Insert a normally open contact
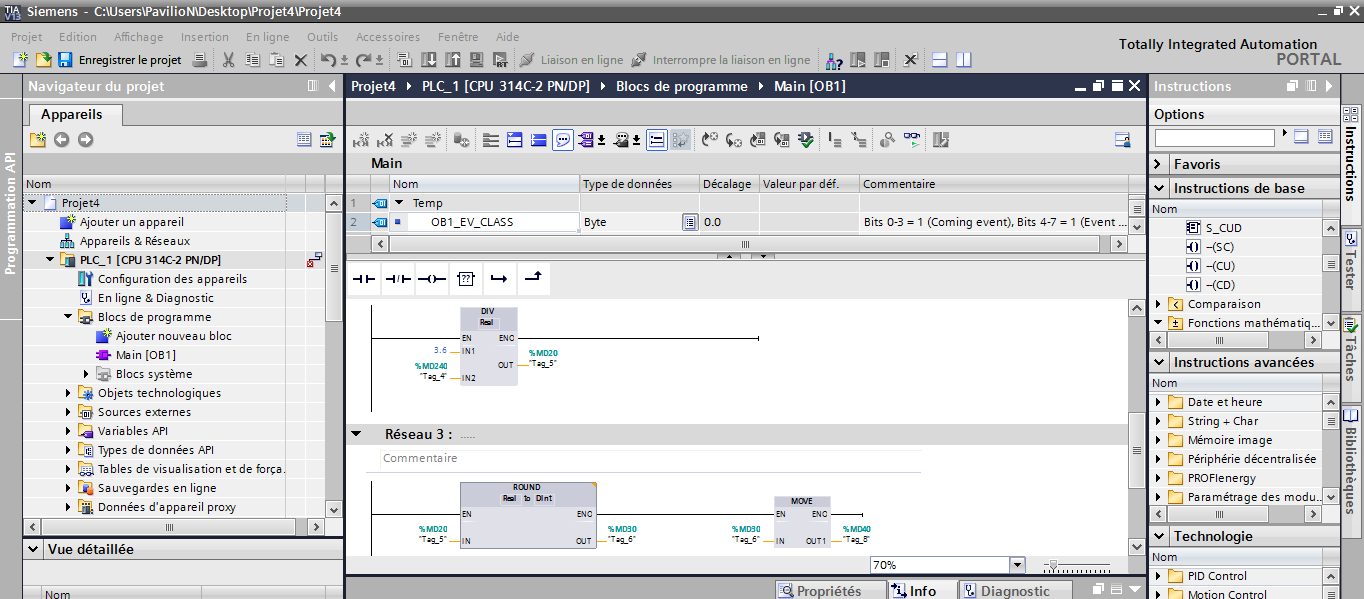The width and height of the screenshot is (1364, 599). click(364, 279)
